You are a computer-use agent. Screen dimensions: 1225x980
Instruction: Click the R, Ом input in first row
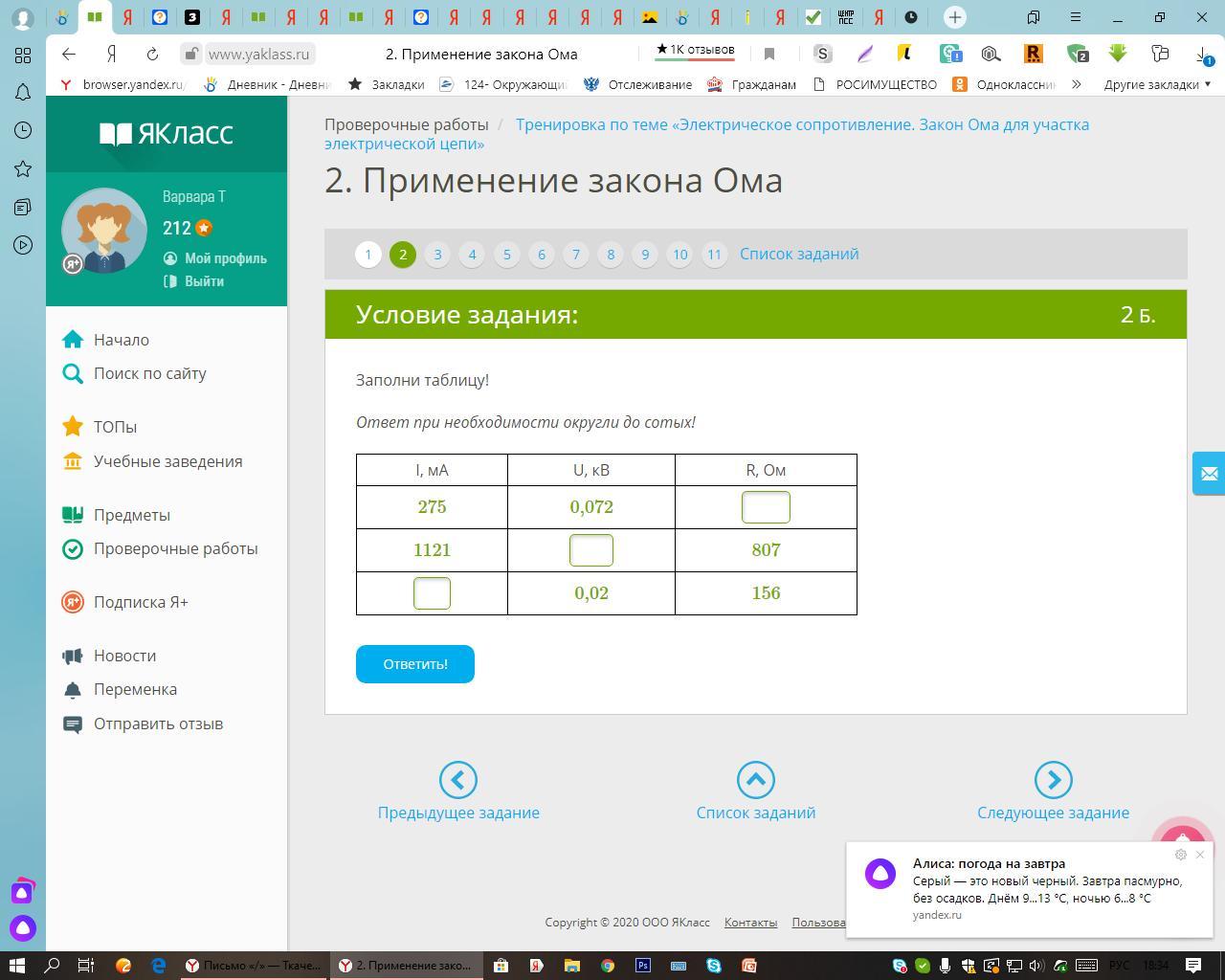(x=766, y=507)
